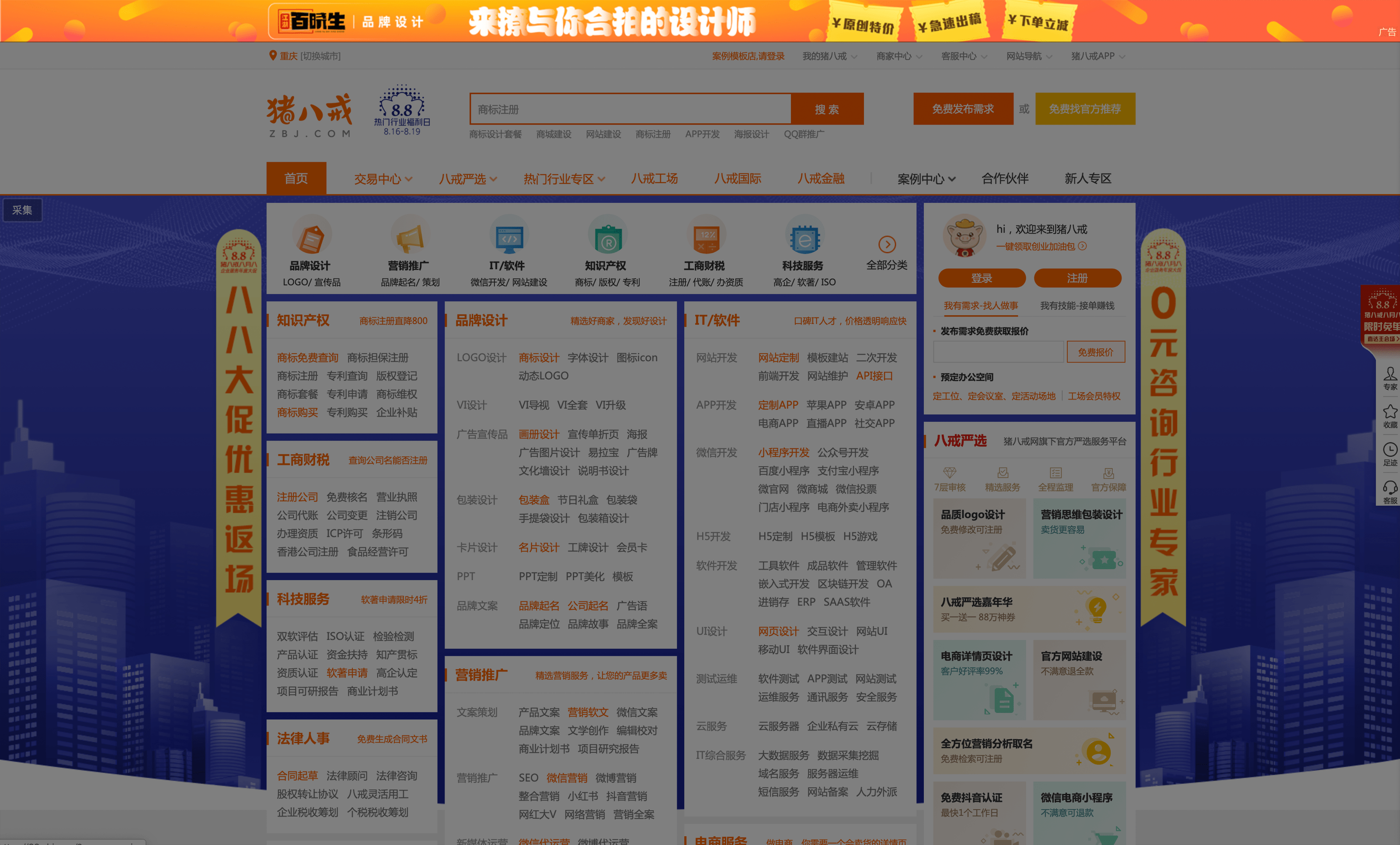Open the 百晓生 品牌设计 top banner ad
Viewport: 1400px width, 845px height.
point(700,21)
